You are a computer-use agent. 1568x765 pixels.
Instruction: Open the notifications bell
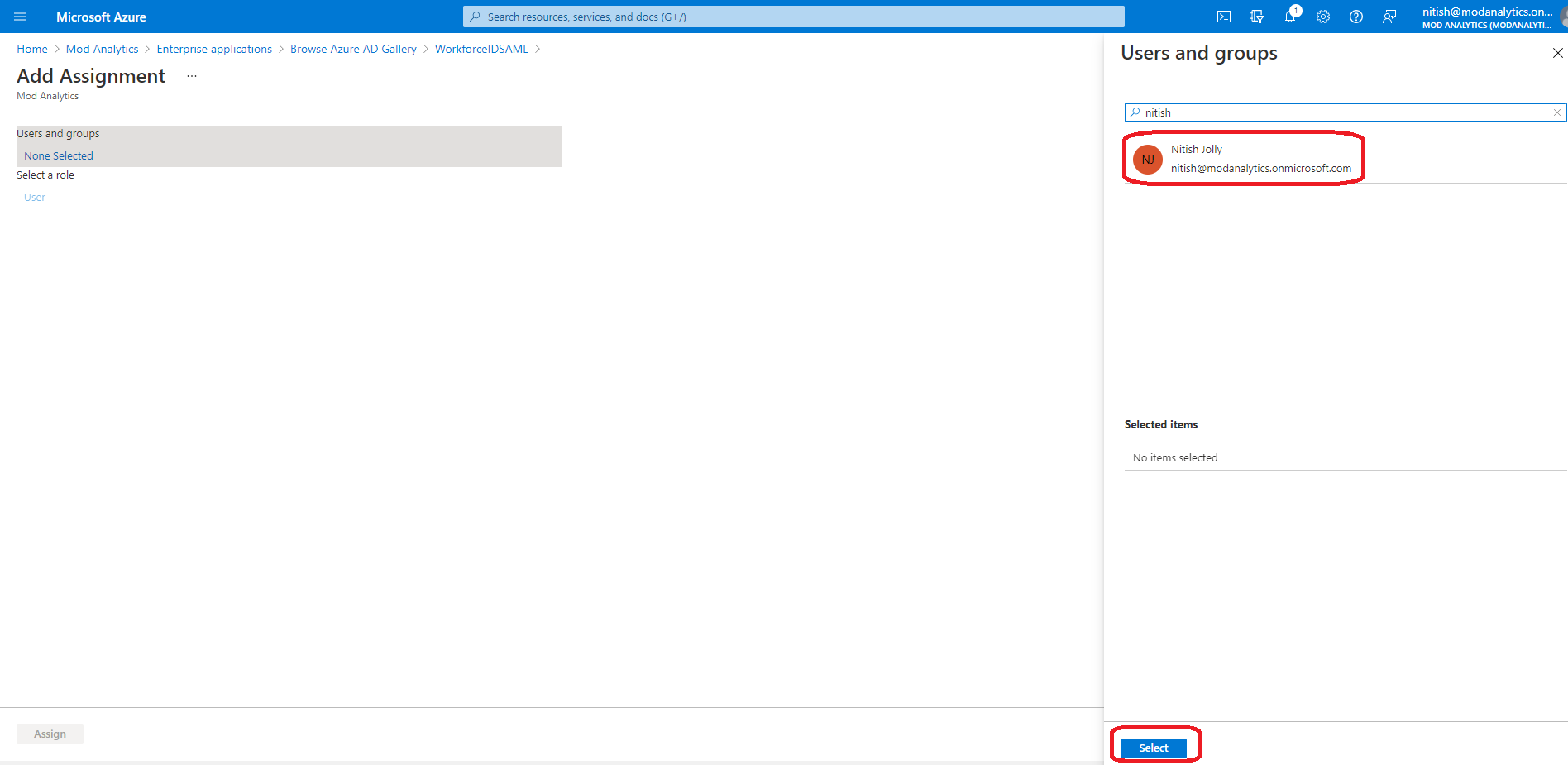[x=1290, y=17]
